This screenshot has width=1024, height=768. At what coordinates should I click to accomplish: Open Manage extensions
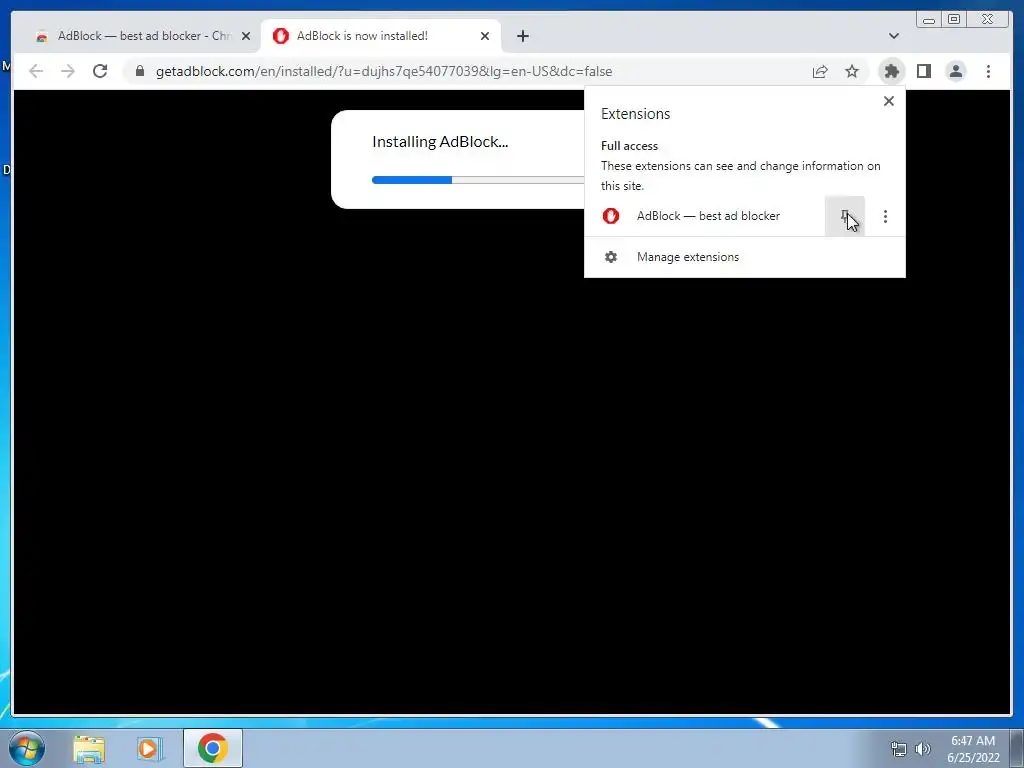click(744, 257)
